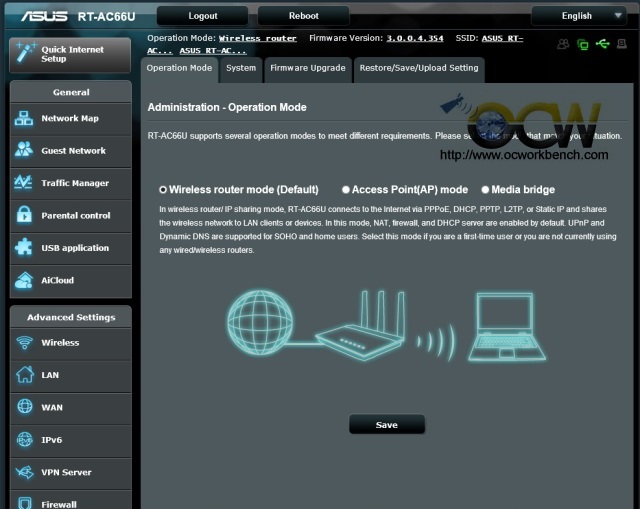
Task: Open Quick Internet Setup wizard icon
Action: [x=25, y=53]
